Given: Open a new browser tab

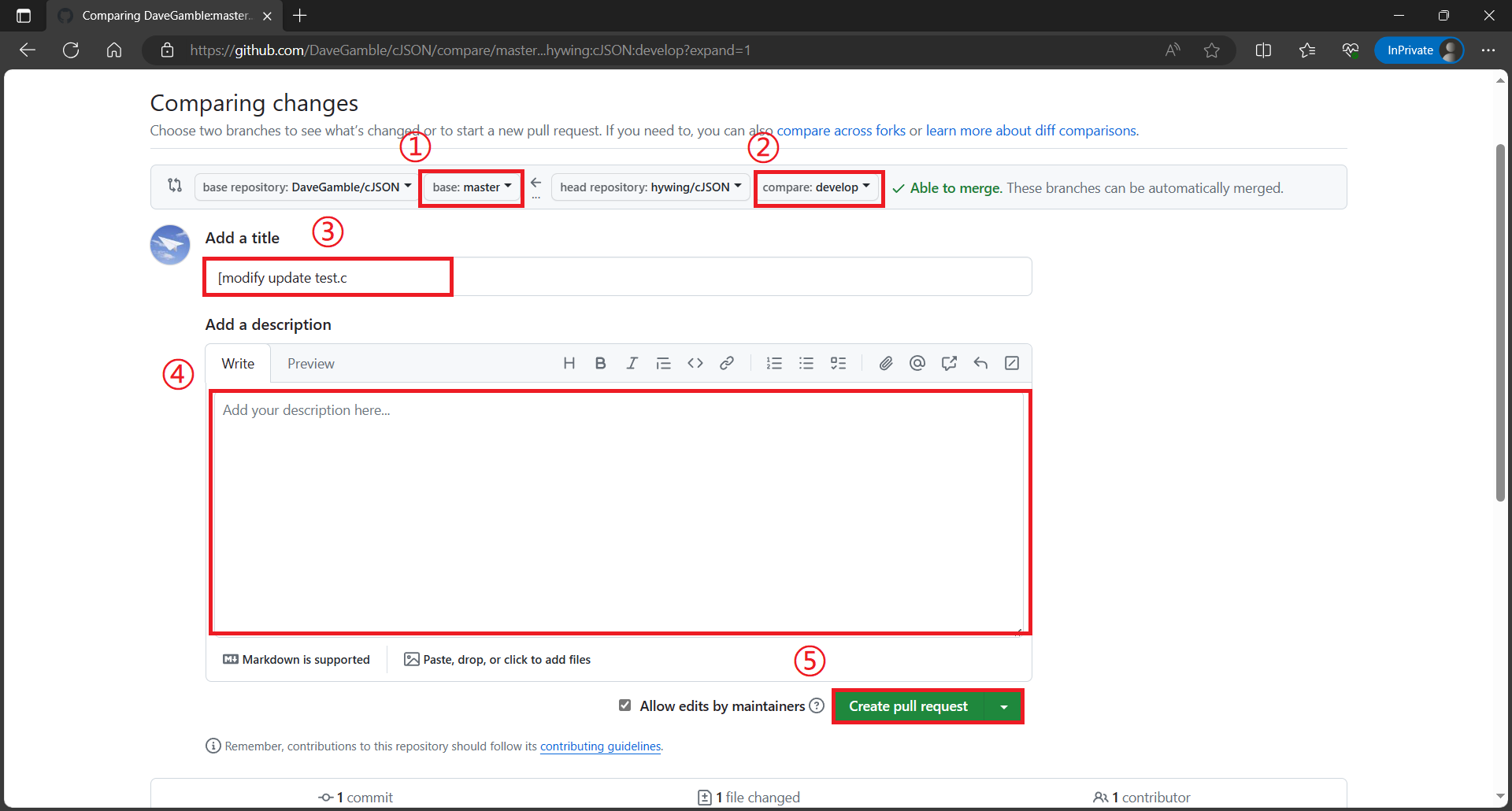Looking at the screenshot, I should pos(300,16).
